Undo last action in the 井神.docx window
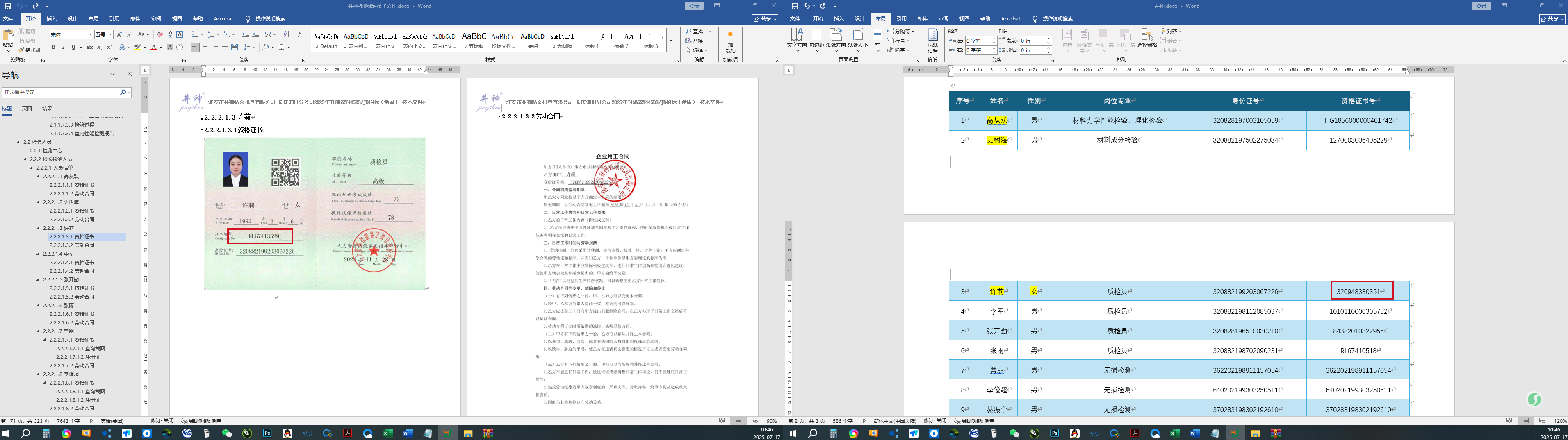Viewport: 1568px width, 440px height. (x=807, y=6)
